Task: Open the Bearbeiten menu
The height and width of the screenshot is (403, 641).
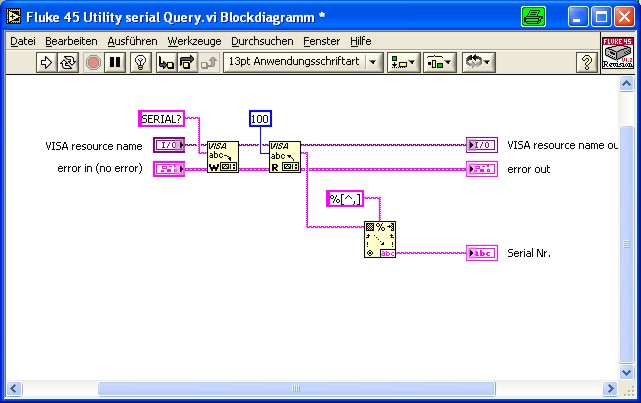Action: pos(71,41)
